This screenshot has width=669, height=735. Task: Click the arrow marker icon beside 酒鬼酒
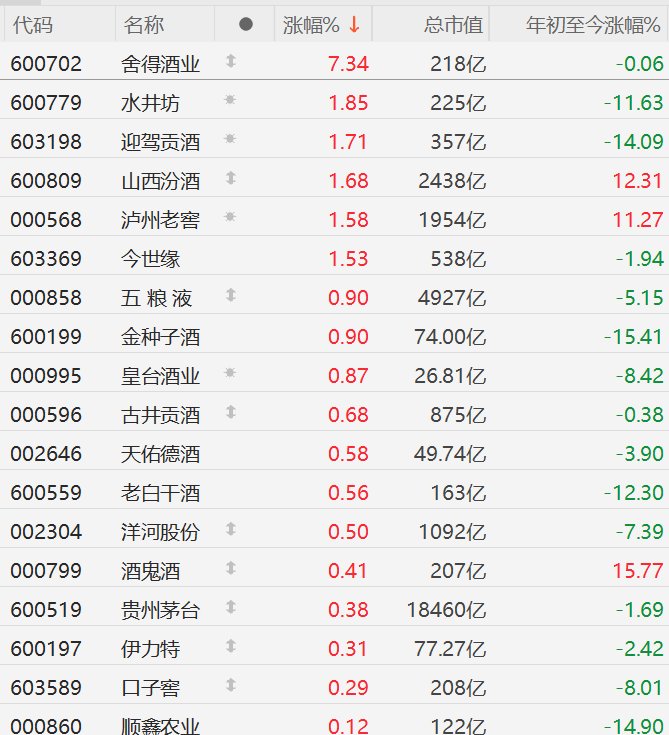coord(230,568)
